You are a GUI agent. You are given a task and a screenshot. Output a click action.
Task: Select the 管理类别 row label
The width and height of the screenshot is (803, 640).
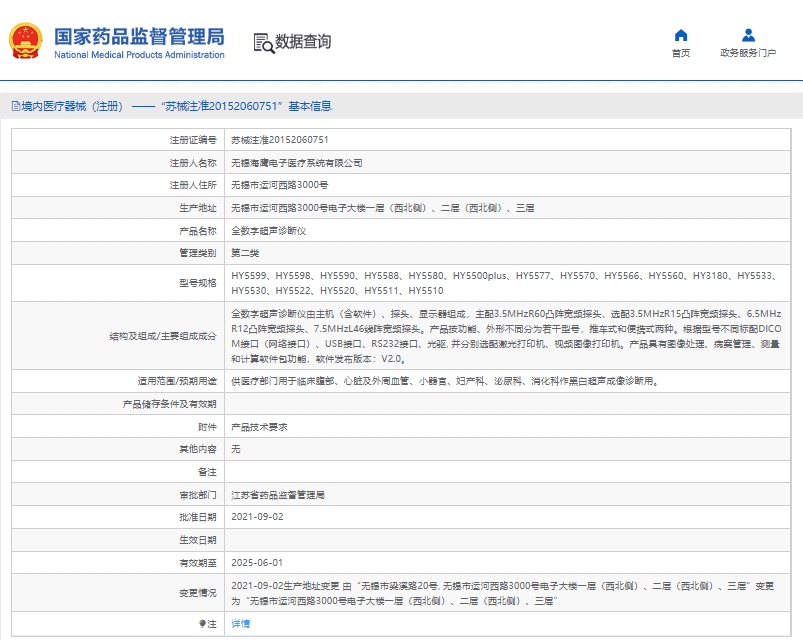pos(198,253)
